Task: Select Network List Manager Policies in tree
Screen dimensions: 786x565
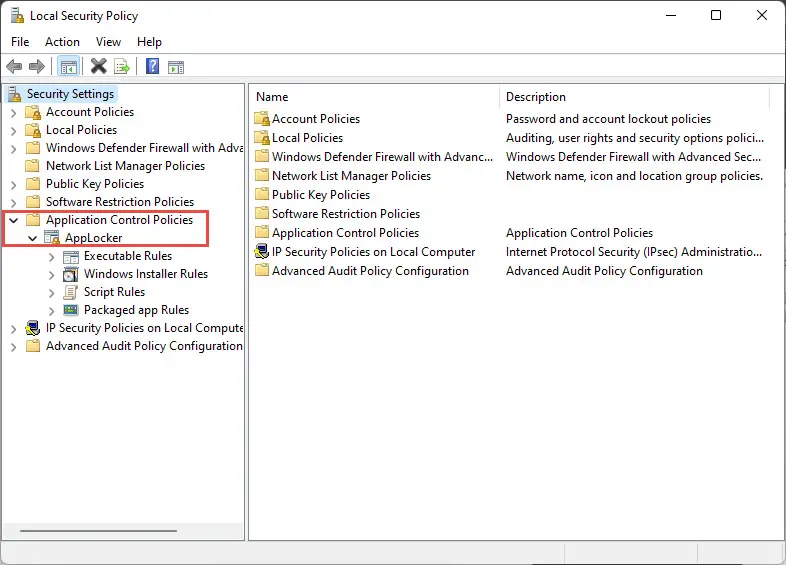Action: (x=125, y=166)
